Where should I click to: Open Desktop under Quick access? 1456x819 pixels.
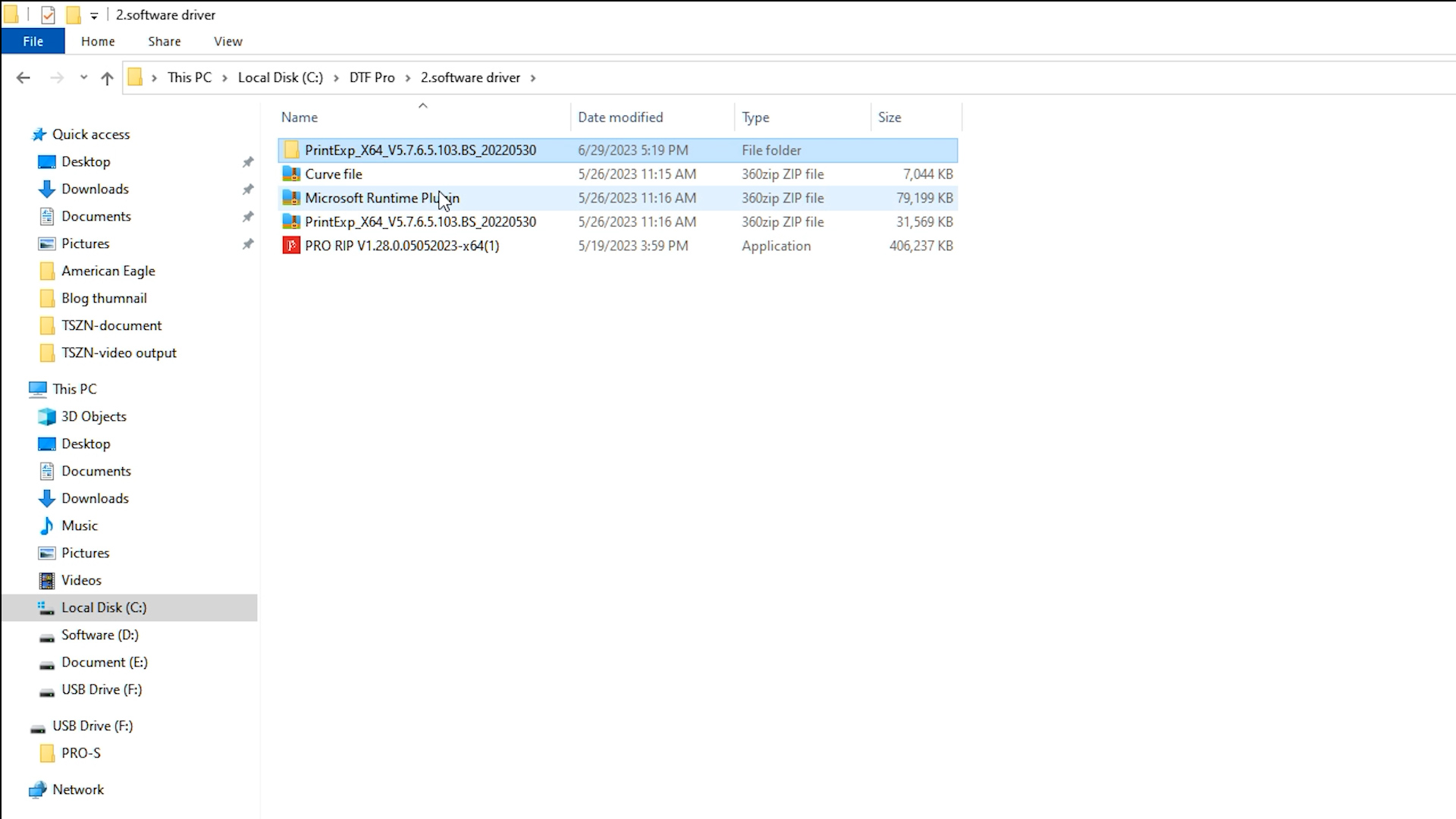[86, 162]
